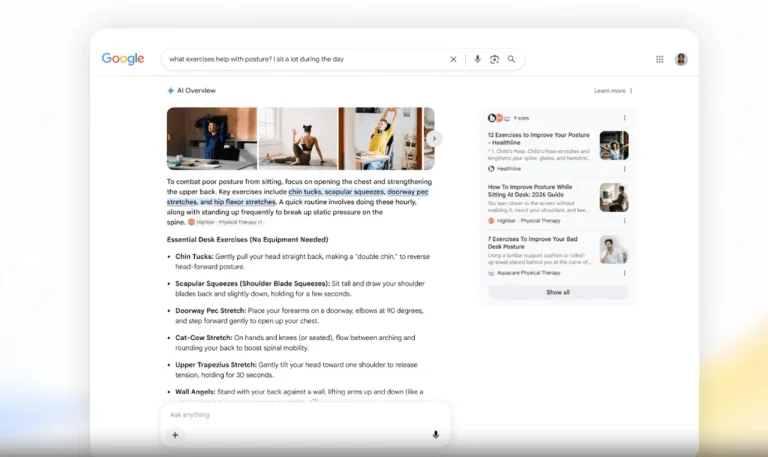This screenshot has width=768, height=457.
Task: Open second carousel image of woman twisting on floor
Action: (298, 139)
